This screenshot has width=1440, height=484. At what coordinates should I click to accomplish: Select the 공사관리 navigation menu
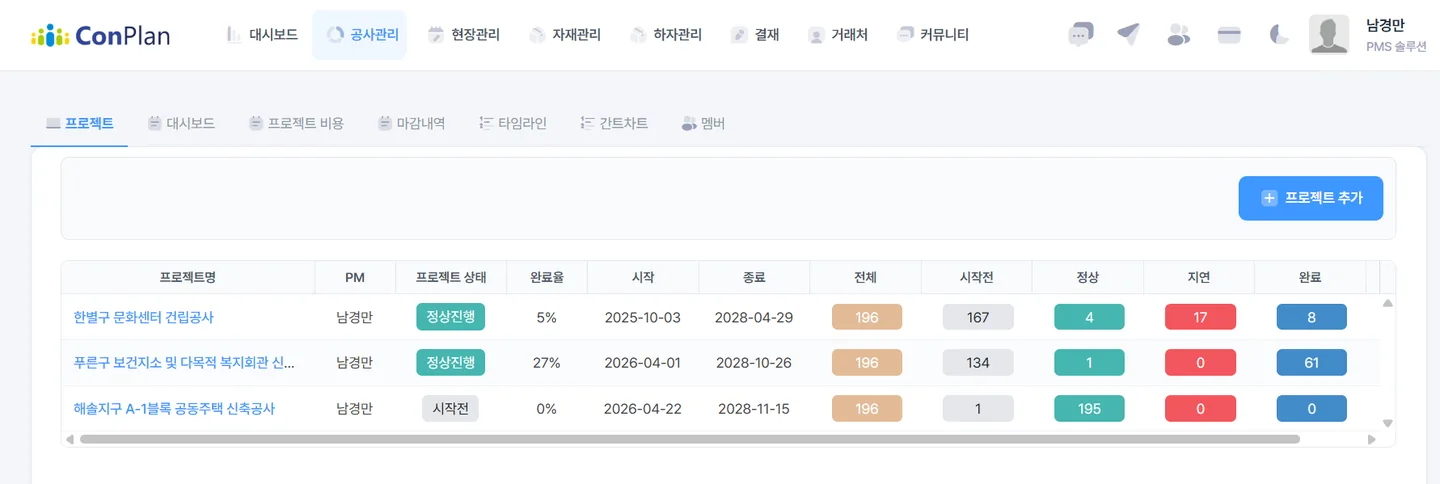(x=361, y=35)
